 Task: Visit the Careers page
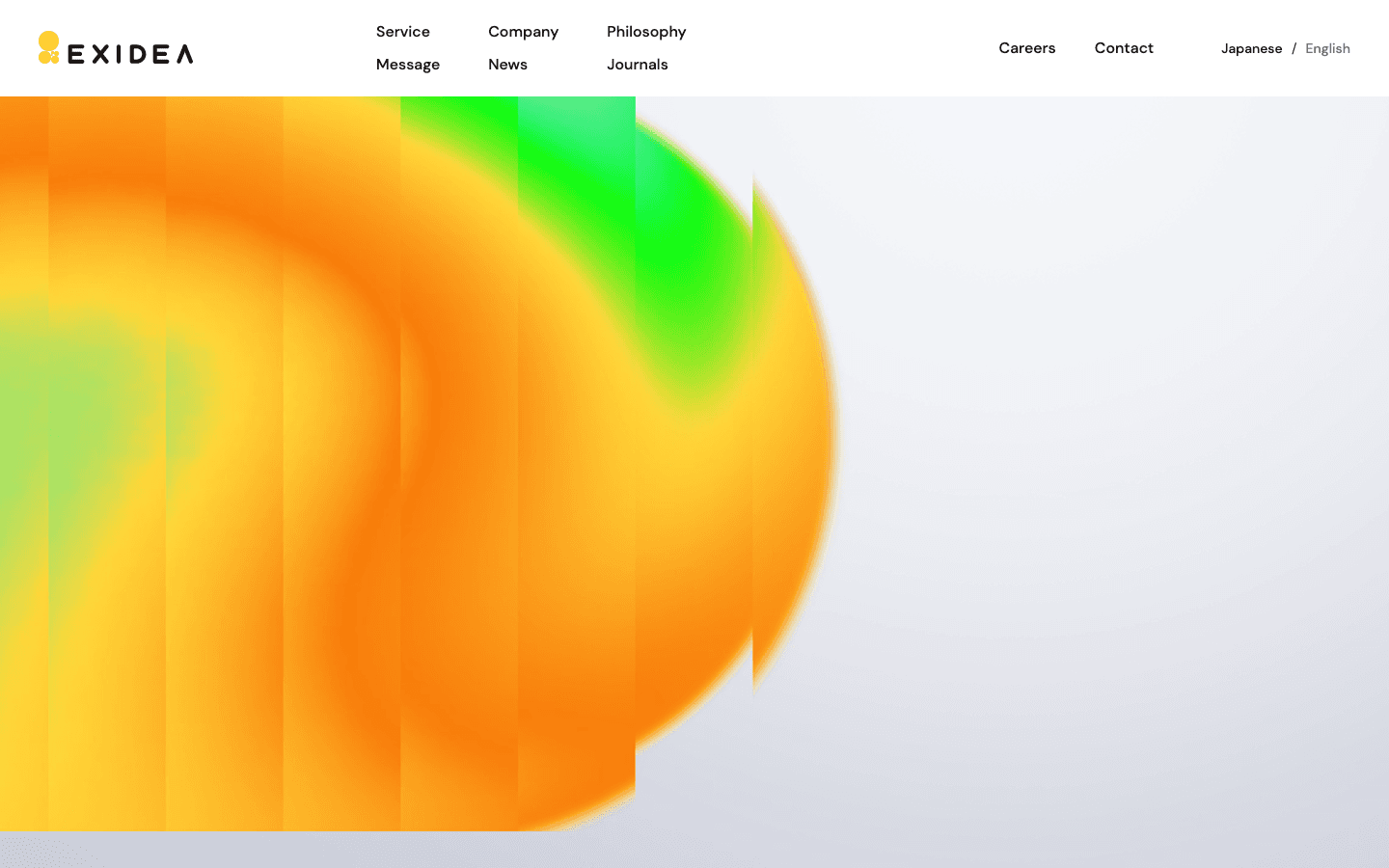1027,48
